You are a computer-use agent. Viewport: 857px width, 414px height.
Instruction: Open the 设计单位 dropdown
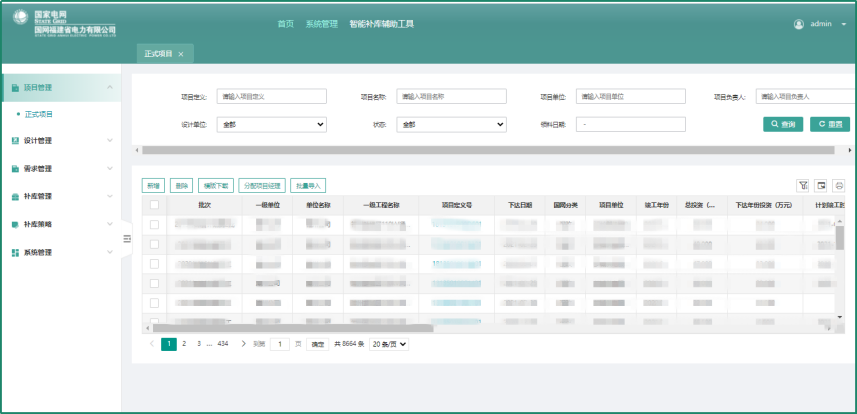pyautogui.click(x=271, y=125)
